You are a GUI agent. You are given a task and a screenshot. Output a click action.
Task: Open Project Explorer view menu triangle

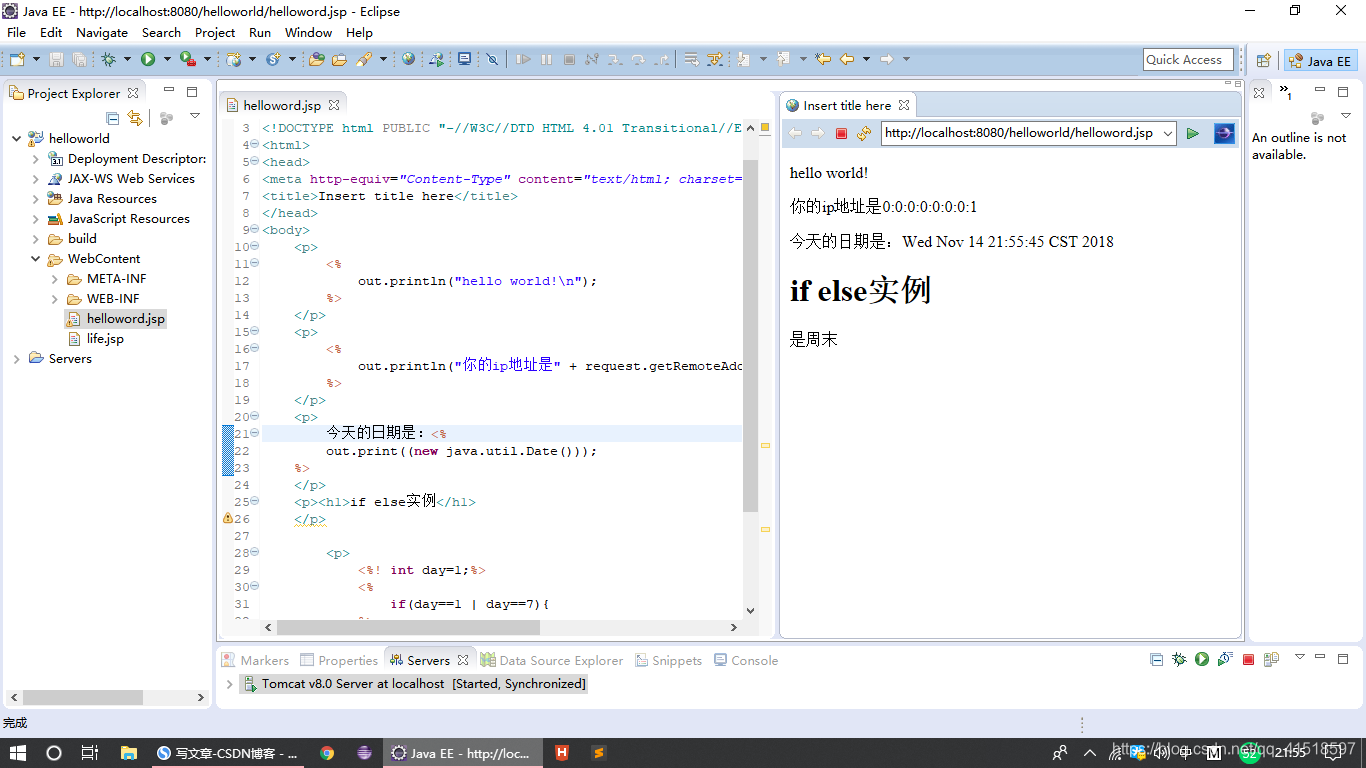[196, 117]
